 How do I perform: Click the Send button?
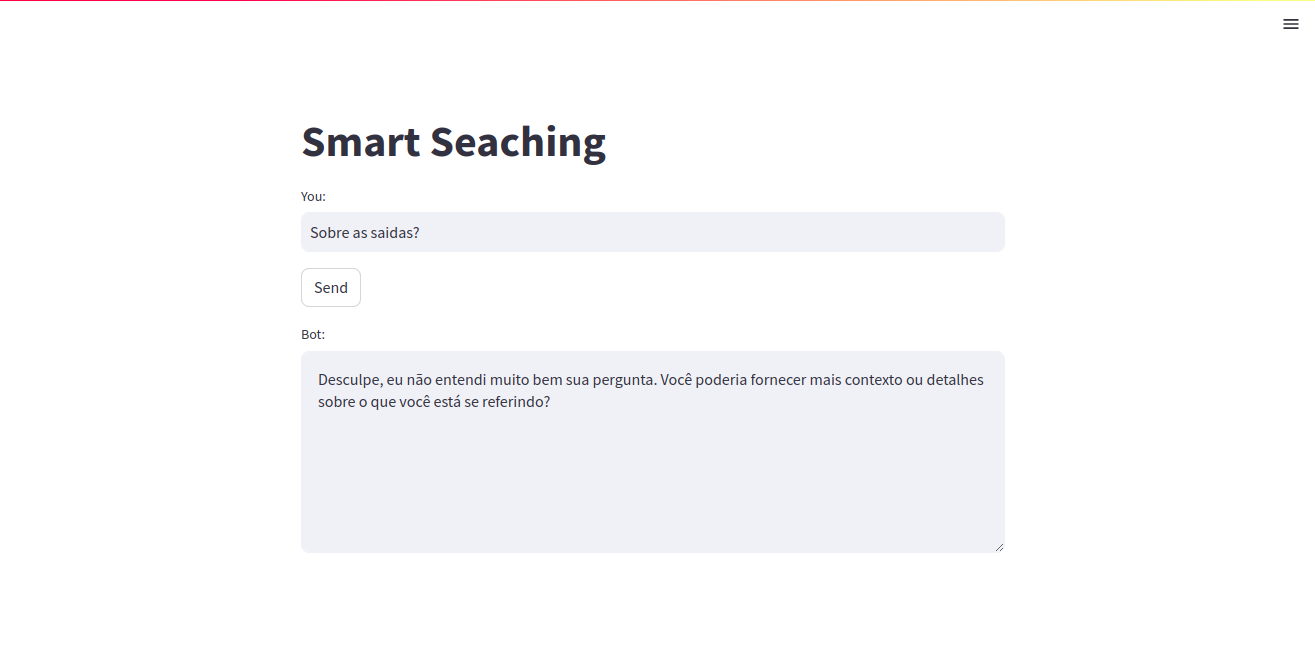tap(331, 287)
